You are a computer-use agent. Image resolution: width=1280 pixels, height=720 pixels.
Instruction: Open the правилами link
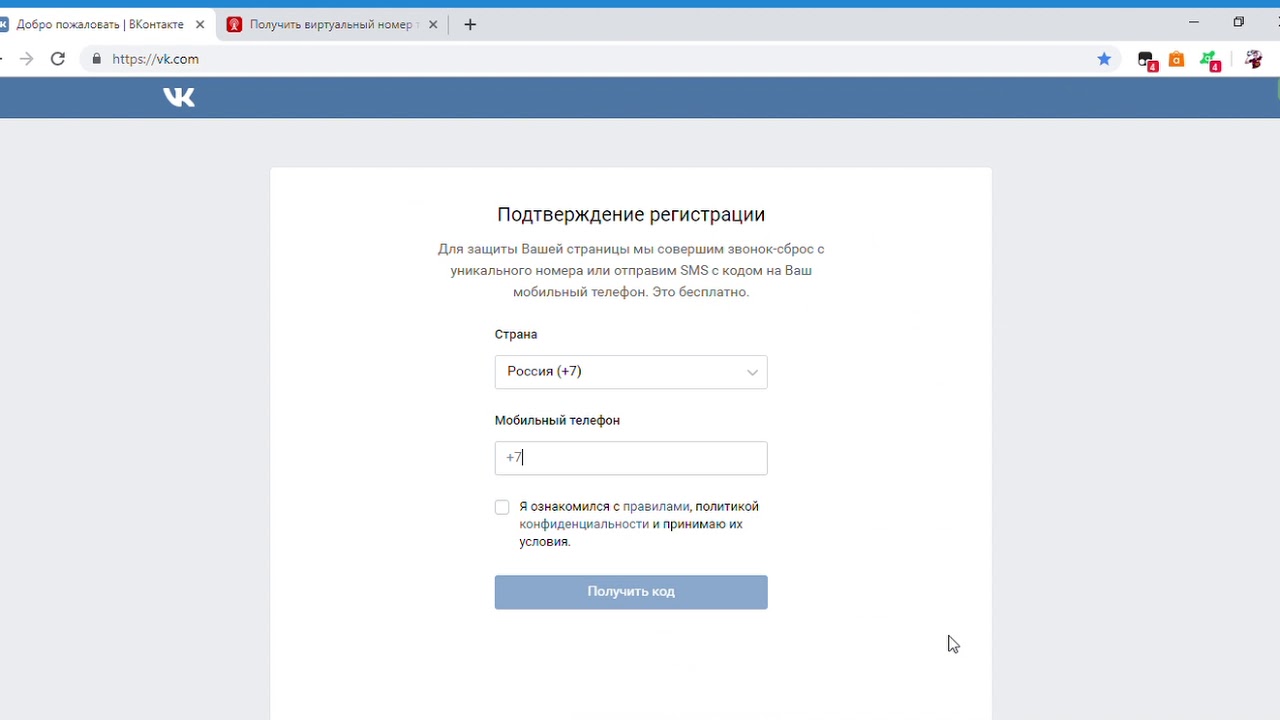(x=656, y=506)
